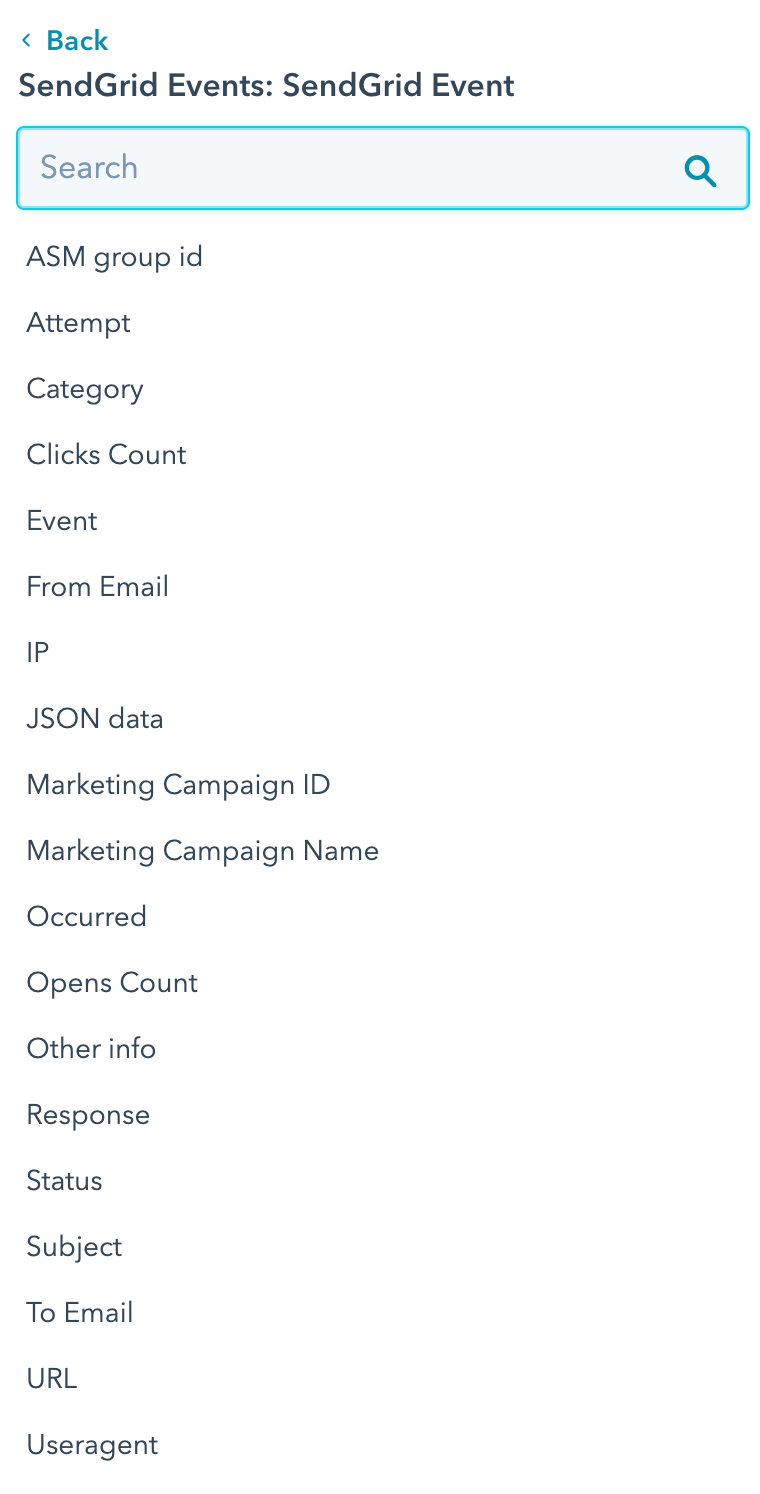Select the Event property
The height and width of the screenshot is (1494, 760).
click(62, 521)
